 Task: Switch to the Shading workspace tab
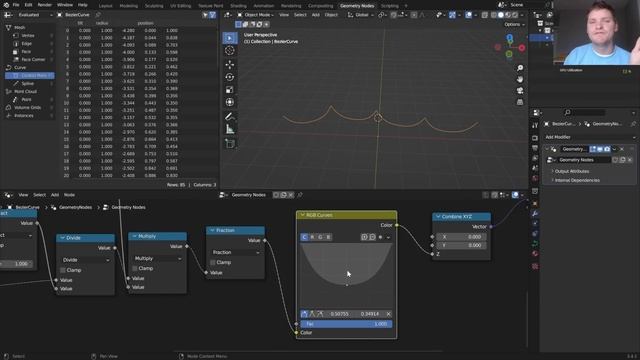click(x=238, y=6)
